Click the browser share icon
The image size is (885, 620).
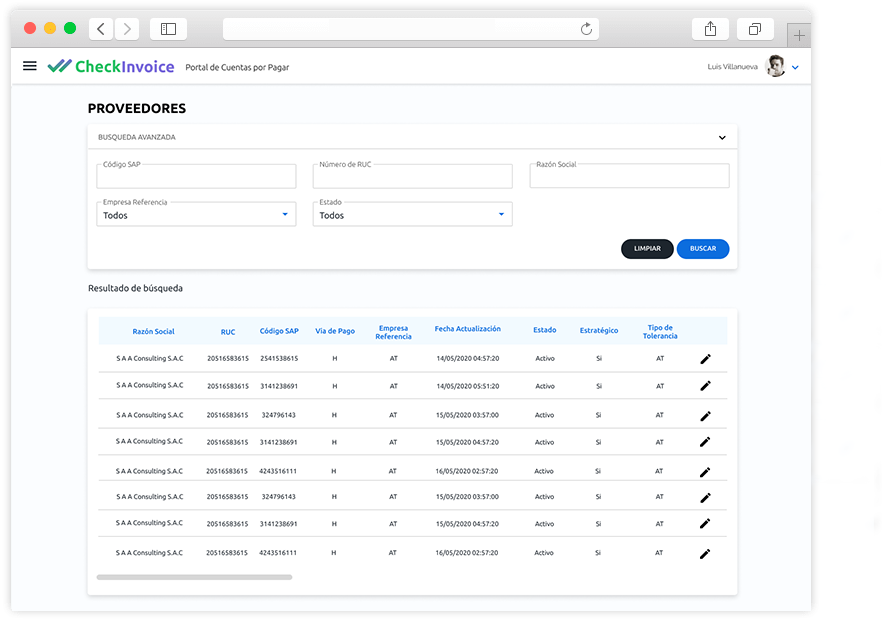coord(710,29)
